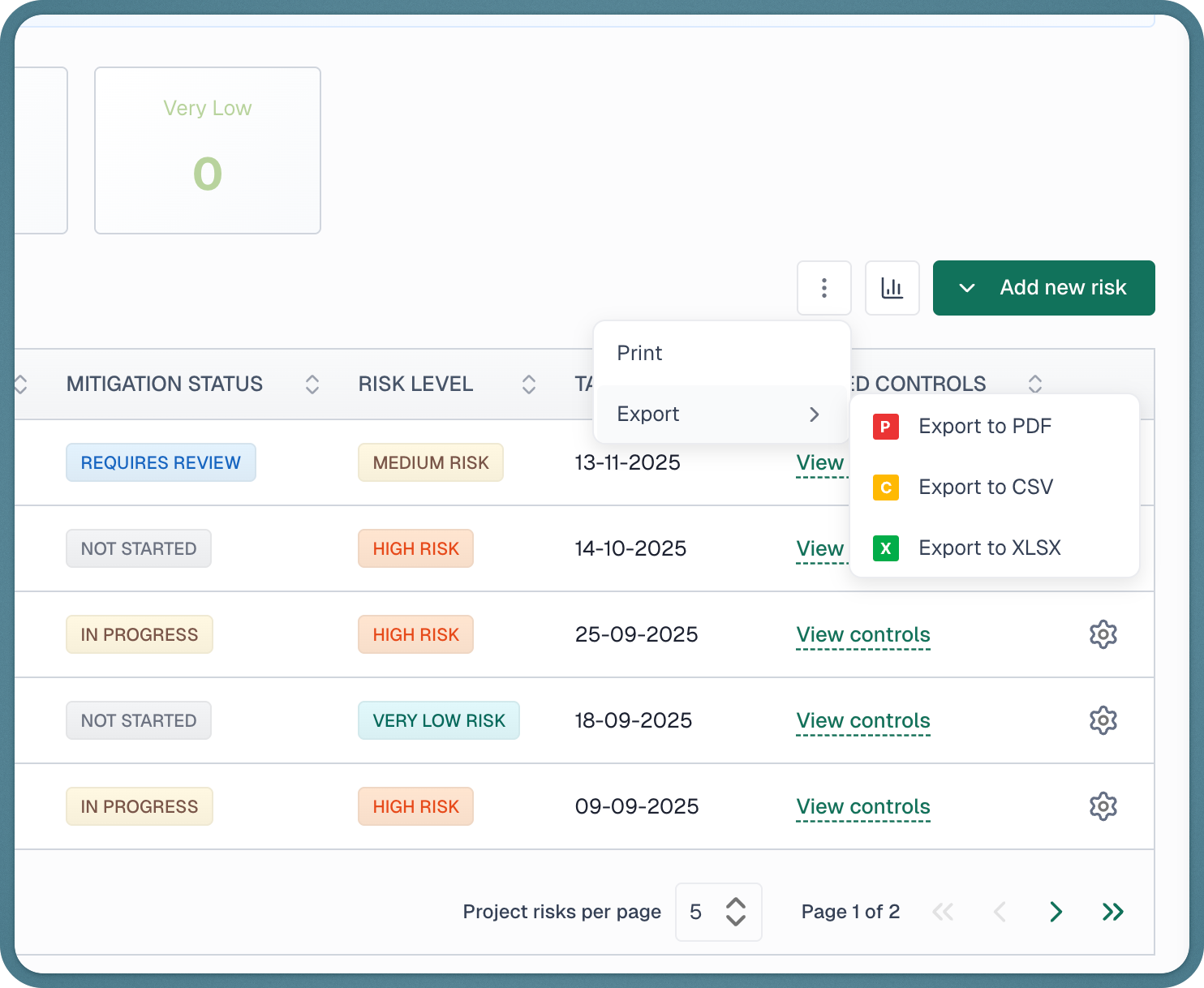Click the three-dot more options button
Screen dimensions: 1204x988
pos(823,288)
